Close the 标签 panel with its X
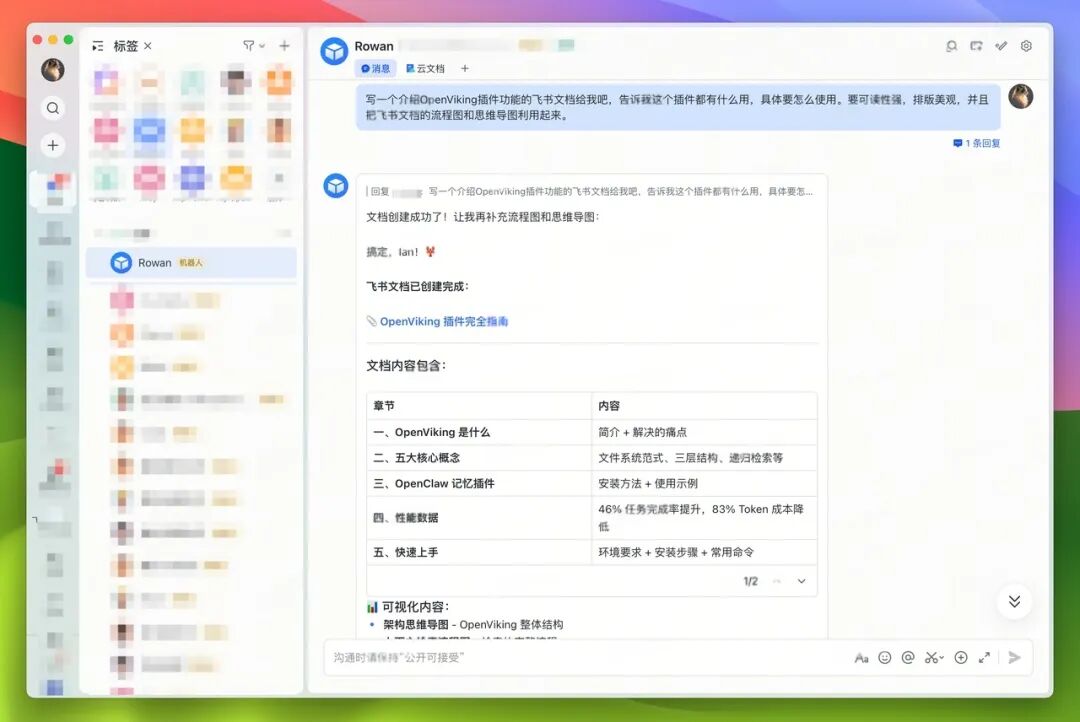The width and height of the screenshot is (1080, 722). tap(147, 46)
